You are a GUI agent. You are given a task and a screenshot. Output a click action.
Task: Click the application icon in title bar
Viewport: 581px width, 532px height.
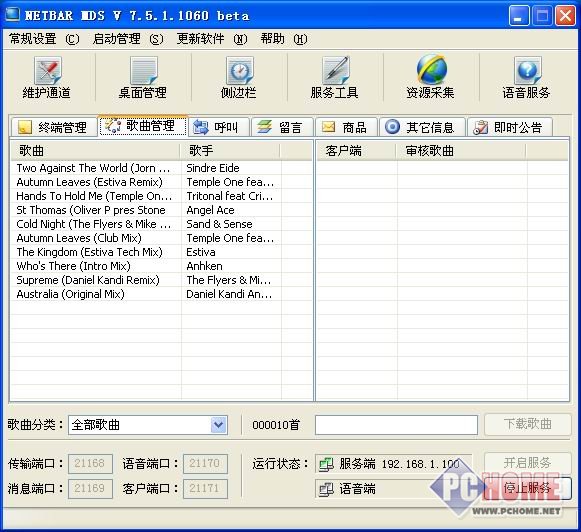point(12,14)
